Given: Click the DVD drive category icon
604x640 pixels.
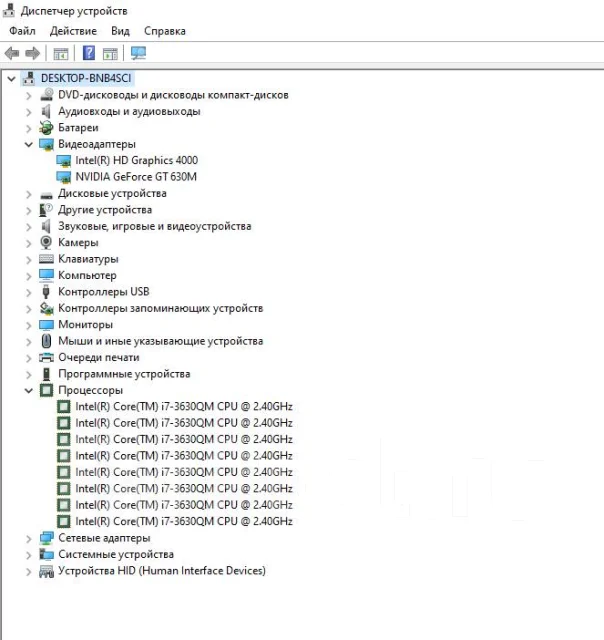Looking at the screenshot, I should 47,95.
